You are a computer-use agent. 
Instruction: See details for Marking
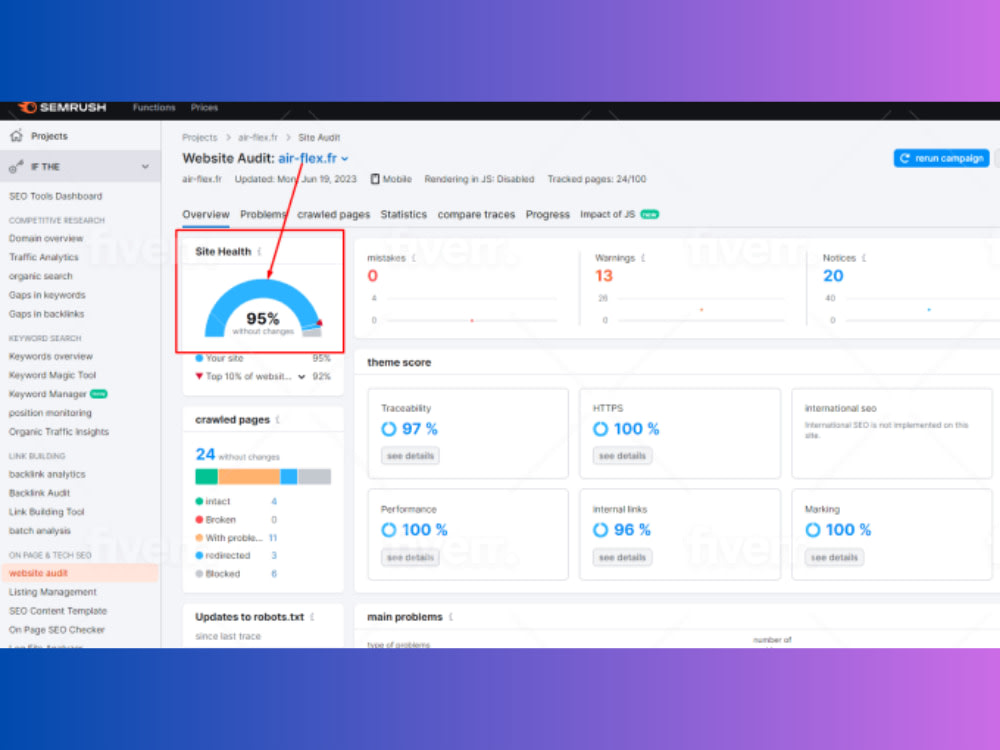pyautogui.click(x=834, y=557)
